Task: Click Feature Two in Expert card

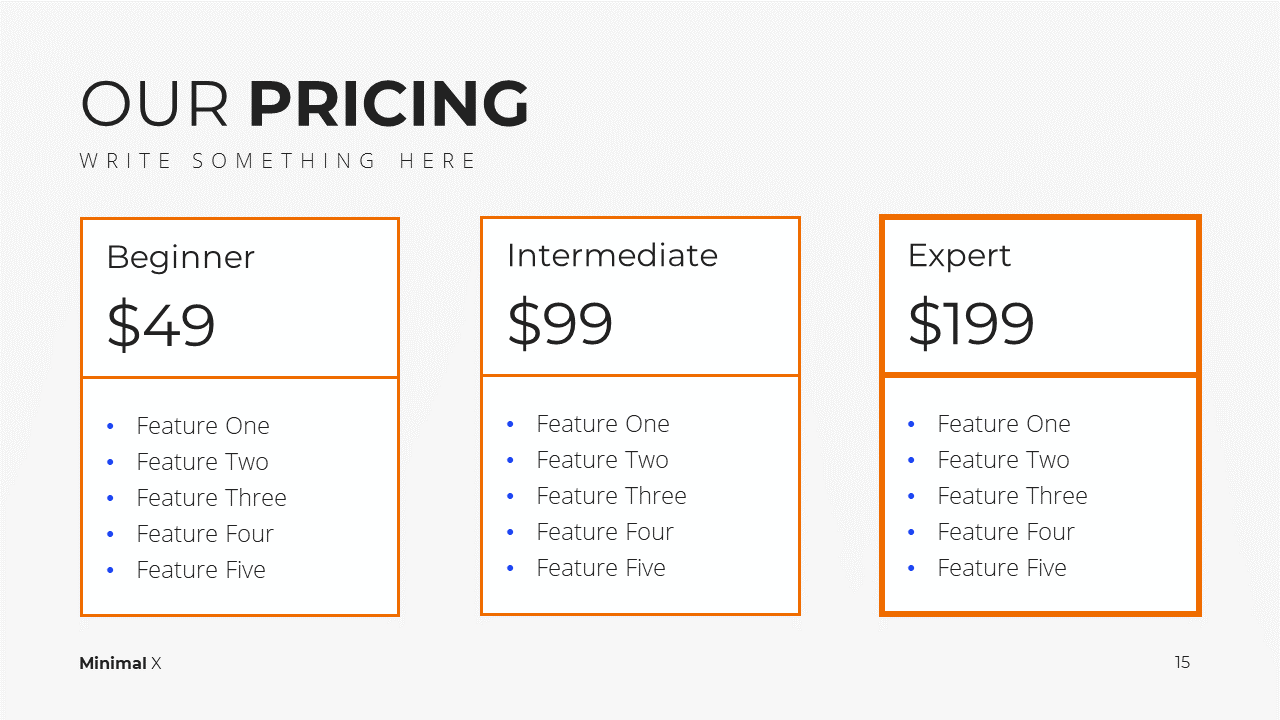Action: 1003,460
